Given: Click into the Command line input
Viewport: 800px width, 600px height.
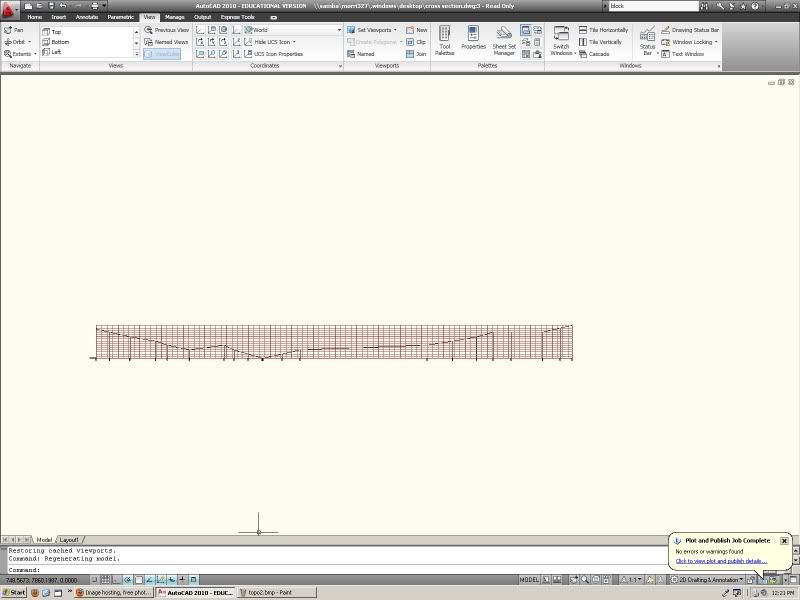Looking at the screenshot, I should coord(337,570).
